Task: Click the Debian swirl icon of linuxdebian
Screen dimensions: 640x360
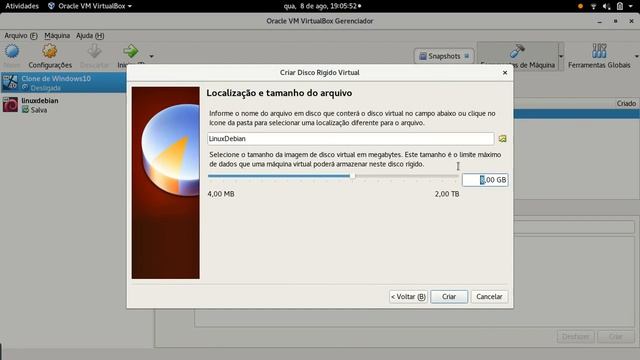Action: coord(11,105)
